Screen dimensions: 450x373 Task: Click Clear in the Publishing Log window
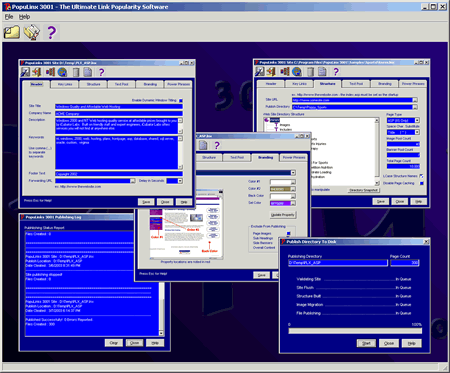(114, 343)
